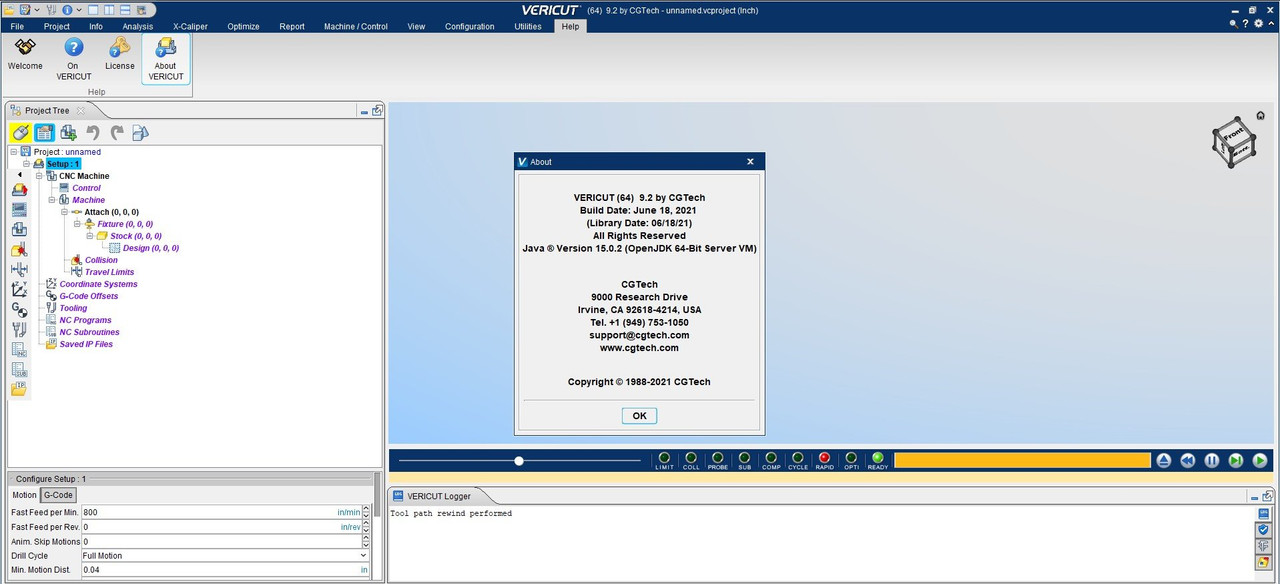Collapse the Attach (0, 0, 0) node
This screenshot has width=1280, height=584.
(64, 212)
